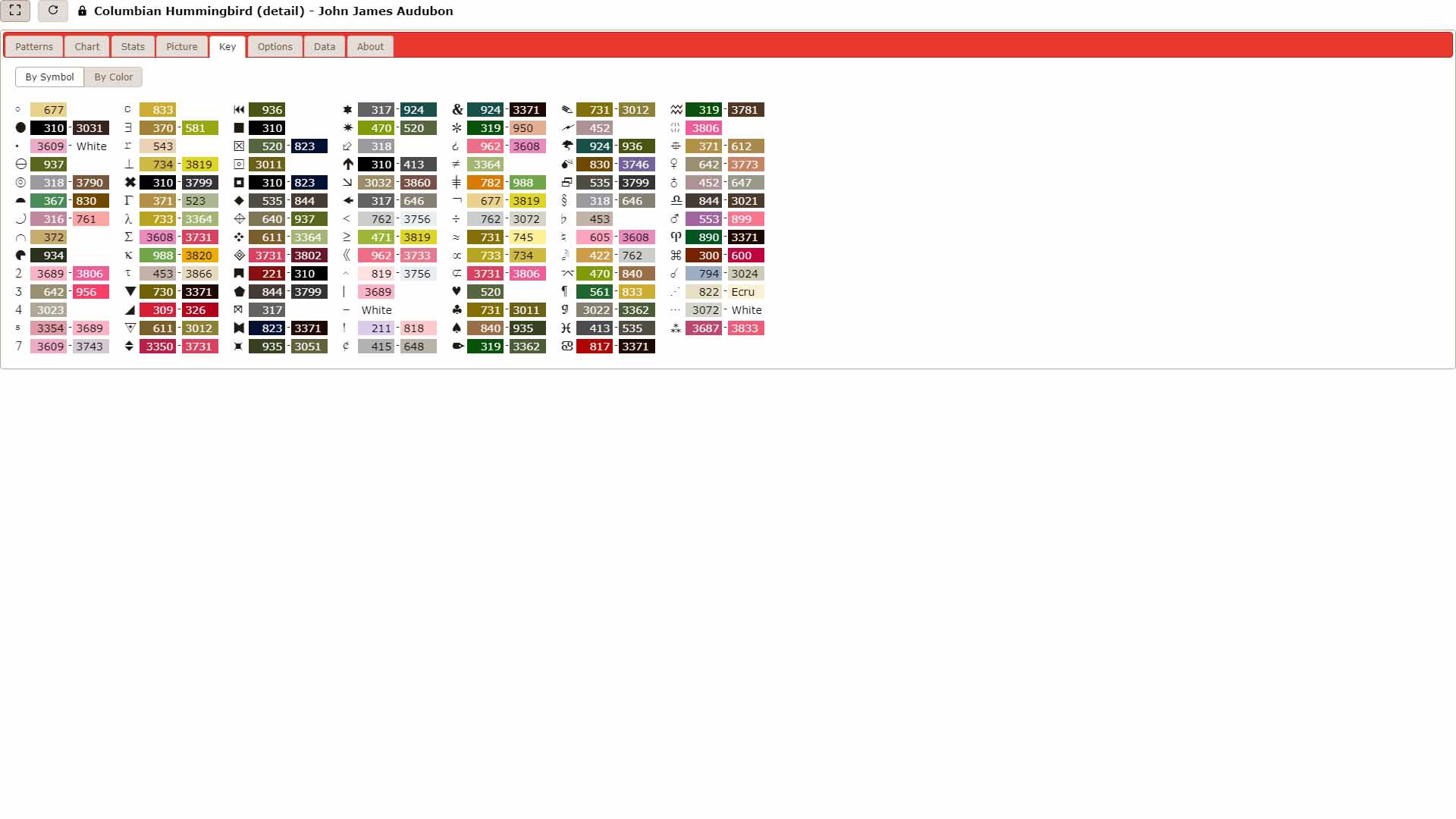Image resolution: width=1456 pixels, height=819 pixels.
Task: Click the lock icon beside the page title
Action: pyautogui.click(x=83, y=11)
